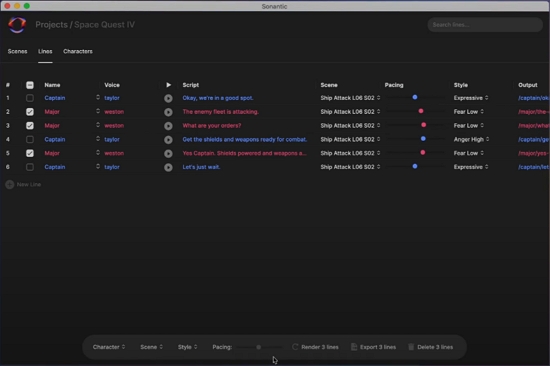Image resolution: width=550 pixels, height=366 pixels.
Task: Toggle the select-all checkbox in the header
Action: coord(30,85)
